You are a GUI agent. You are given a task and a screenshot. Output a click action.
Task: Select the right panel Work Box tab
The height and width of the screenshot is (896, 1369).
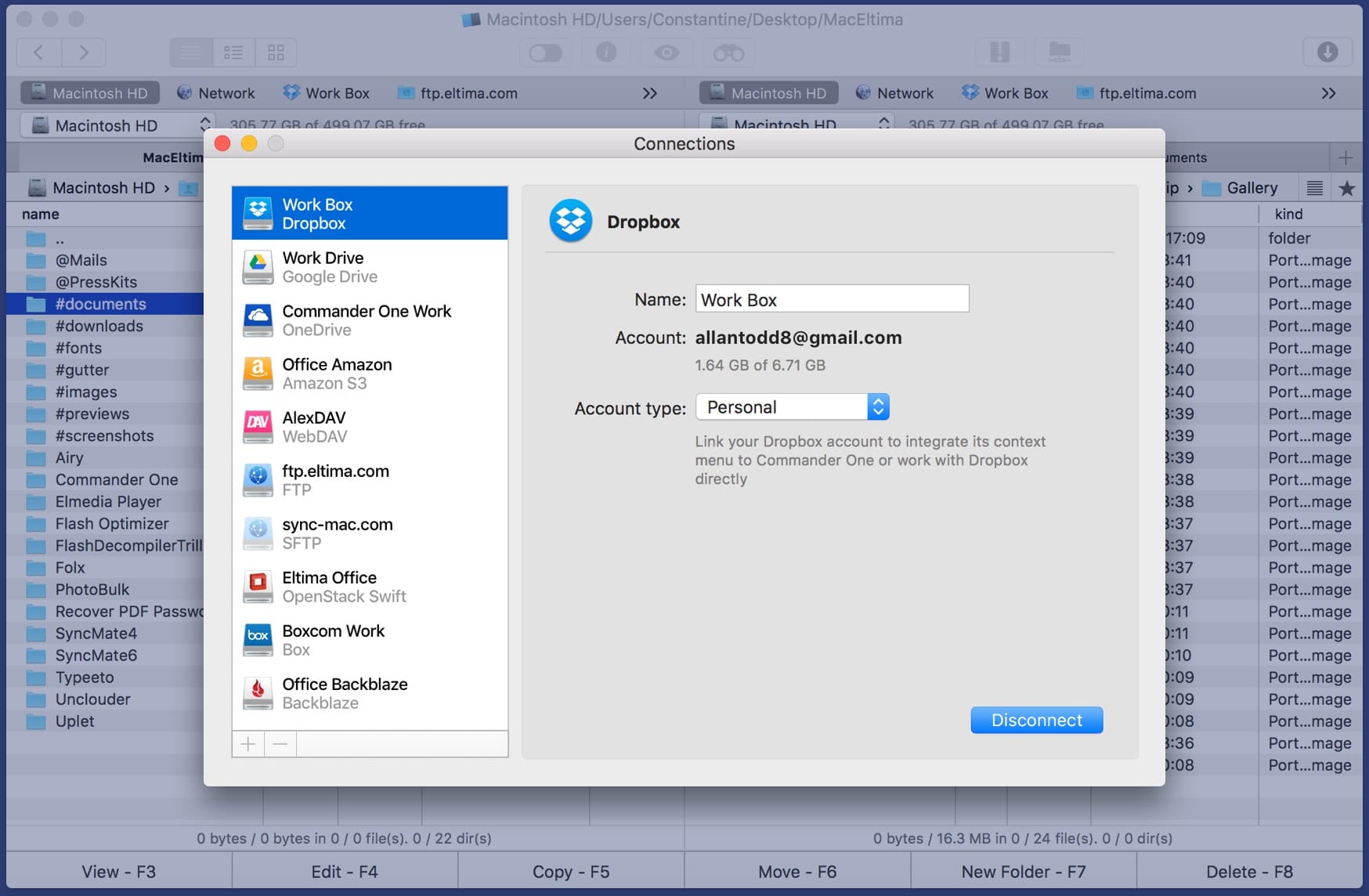click(1005, 93)
